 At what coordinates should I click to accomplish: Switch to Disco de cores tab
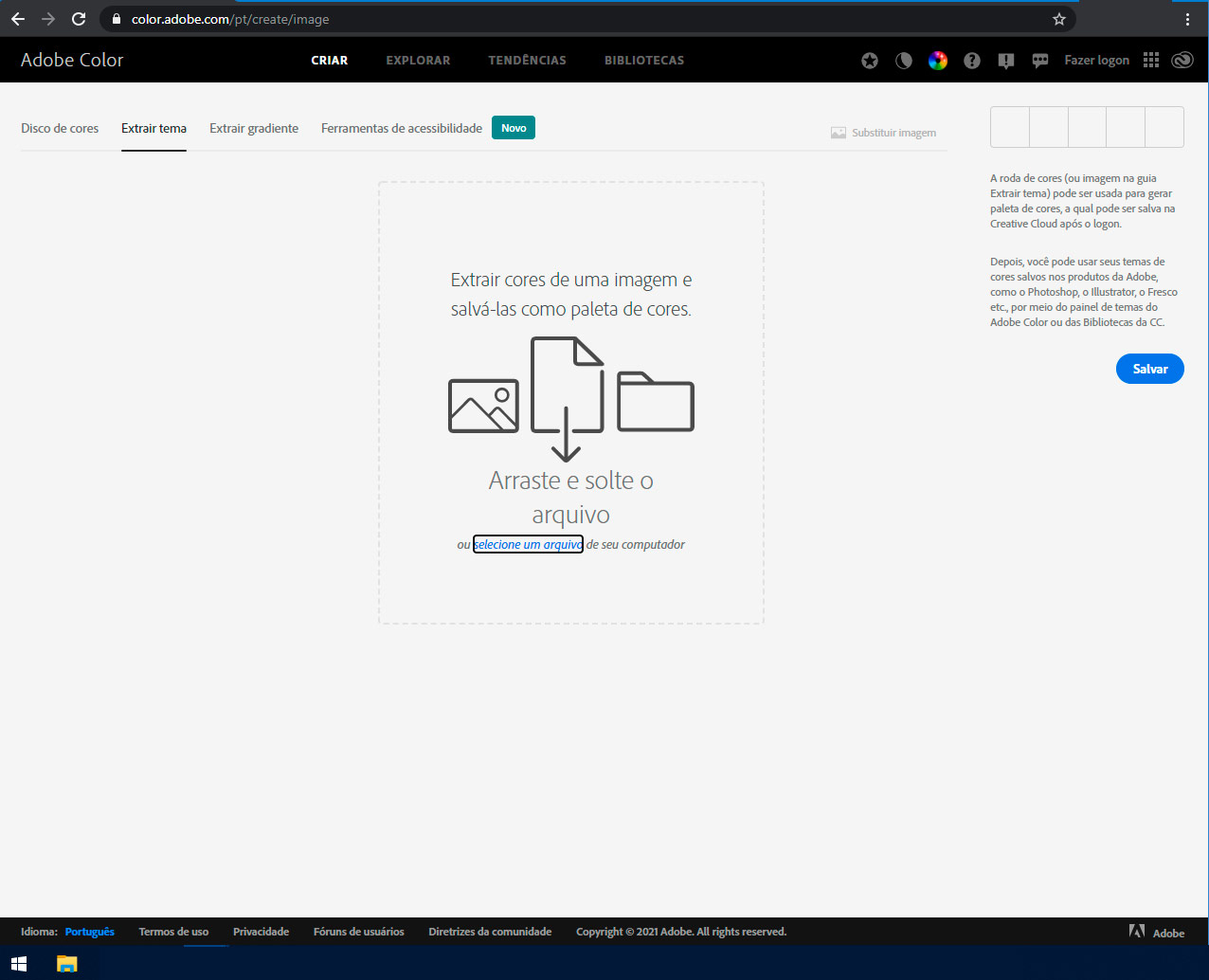coord(60,128)
